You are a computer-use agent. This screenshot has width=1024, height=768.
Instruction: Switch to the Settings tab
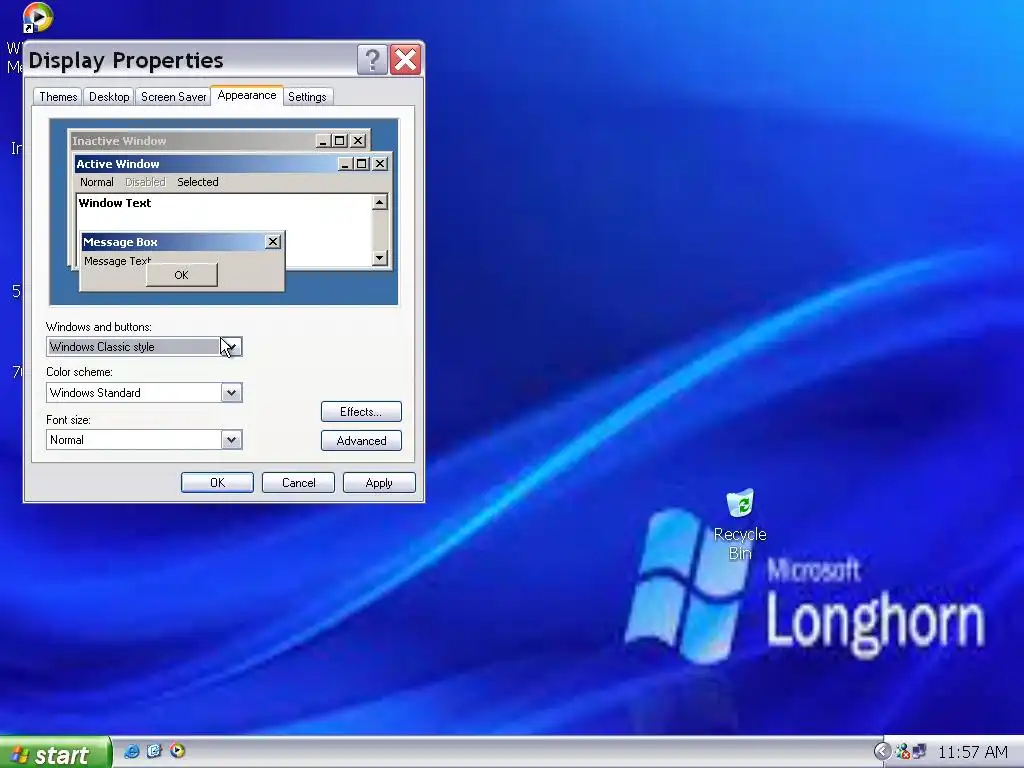(x=307, y=97)
